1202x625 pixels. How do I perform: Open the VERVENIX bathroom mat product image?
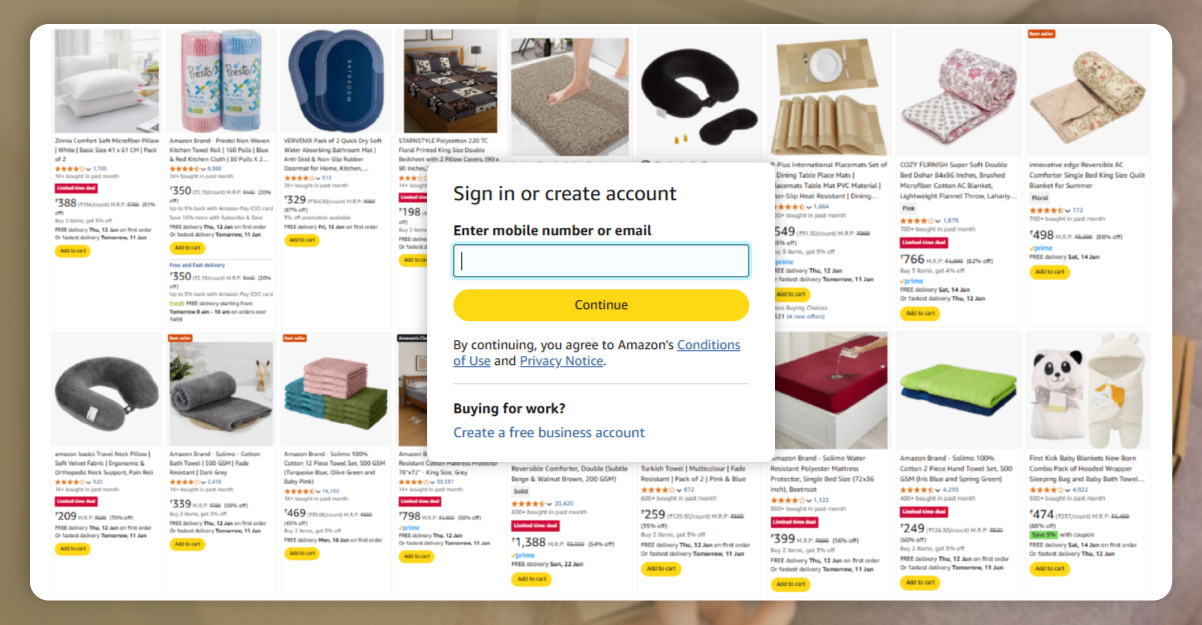[x=335, y=81]
